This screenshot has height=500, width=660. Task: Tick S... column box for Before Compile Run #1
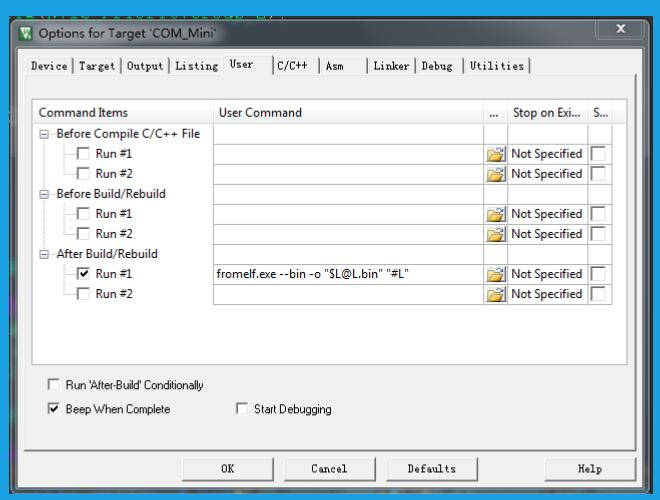click(598, 154)
